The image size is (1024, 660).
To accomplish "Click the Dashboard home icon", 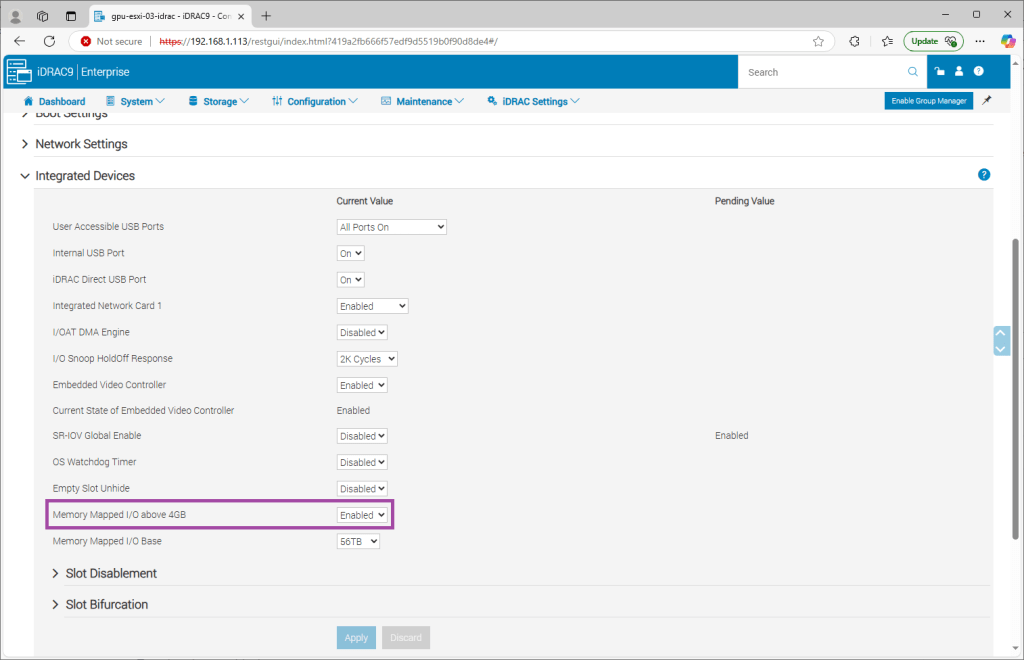I will tap(28, 101).
